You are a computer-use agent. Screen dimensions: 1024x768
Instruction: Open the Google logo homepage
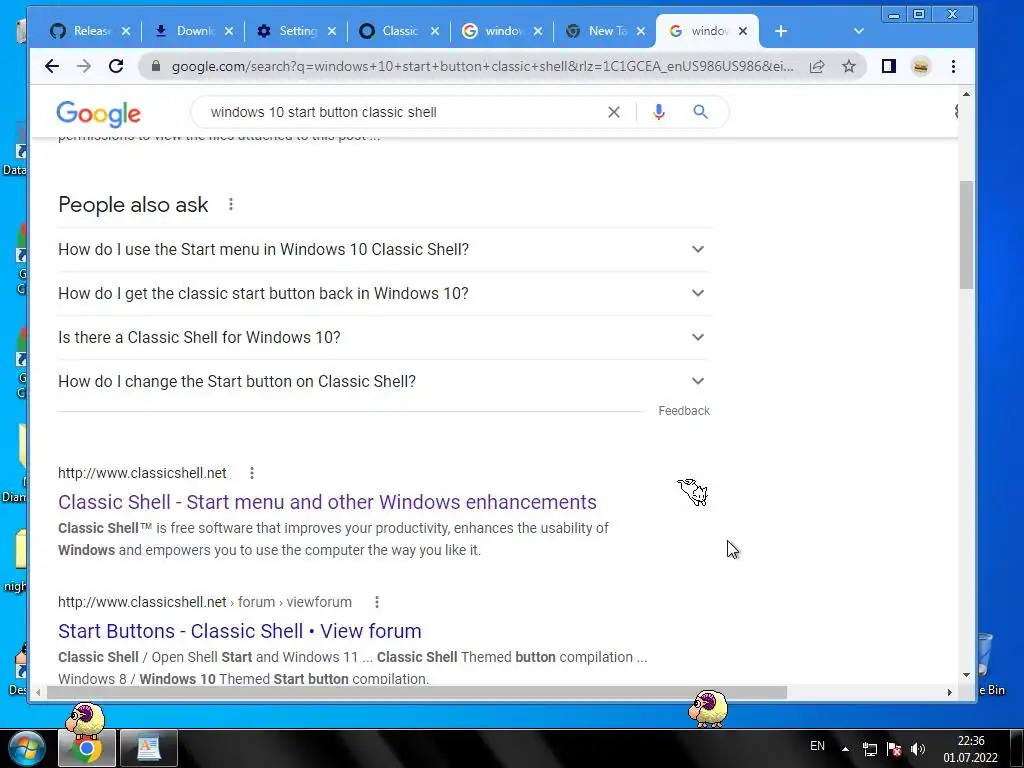point(99,114)
